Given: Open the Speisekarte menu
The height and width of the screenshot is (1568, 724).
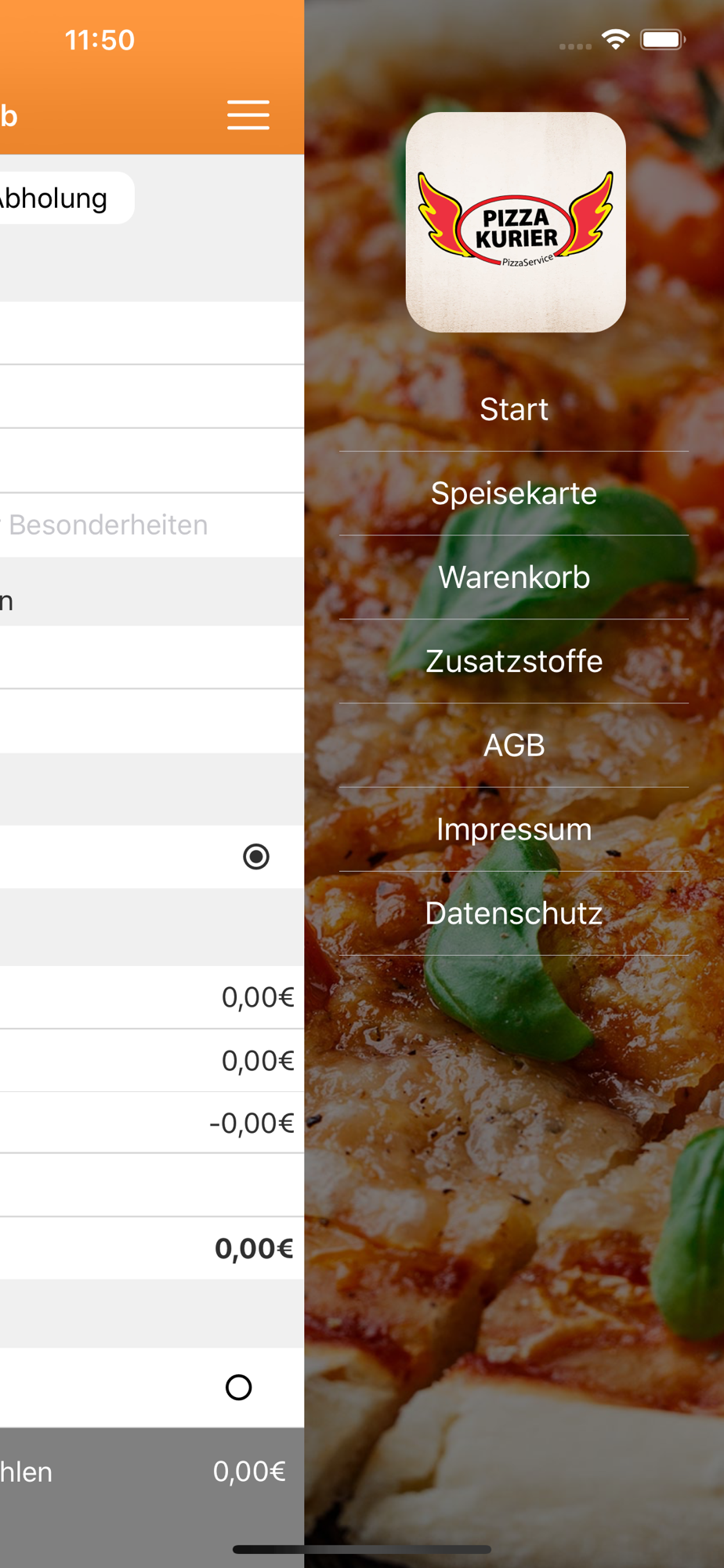Looking at the screenshot, I should (x=514, y=493).
